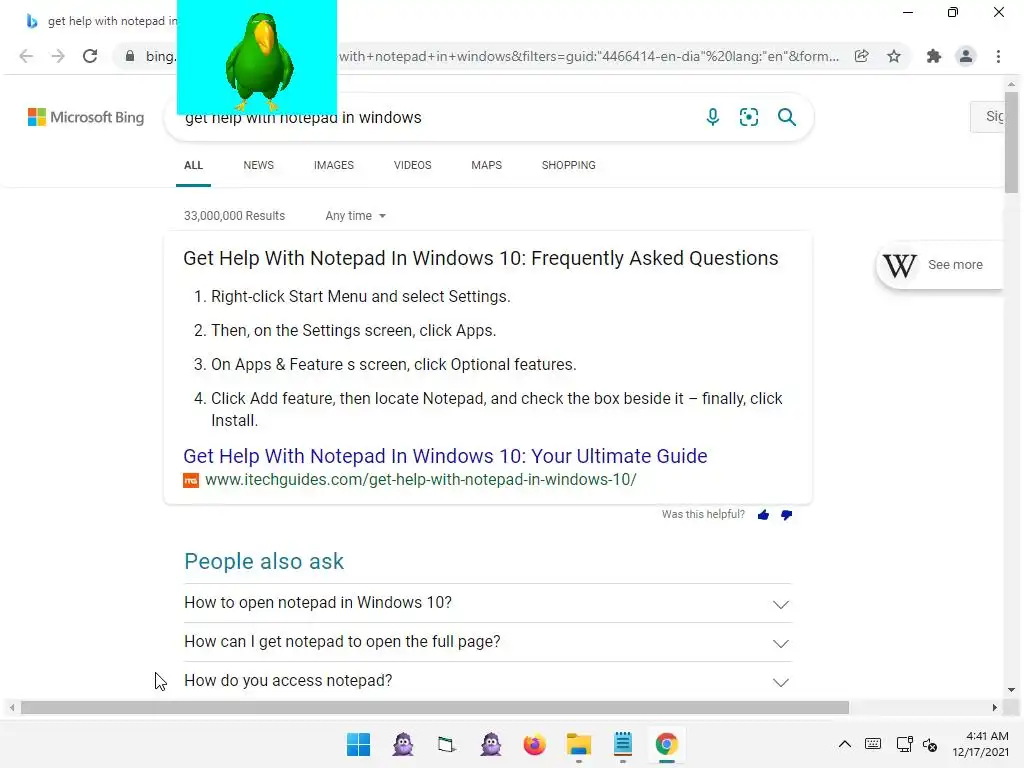This screenshot has width=1024, height=768.
Task: Click the step On Apps & Features text
Action: pyautogui.click(x=394, y=364)
